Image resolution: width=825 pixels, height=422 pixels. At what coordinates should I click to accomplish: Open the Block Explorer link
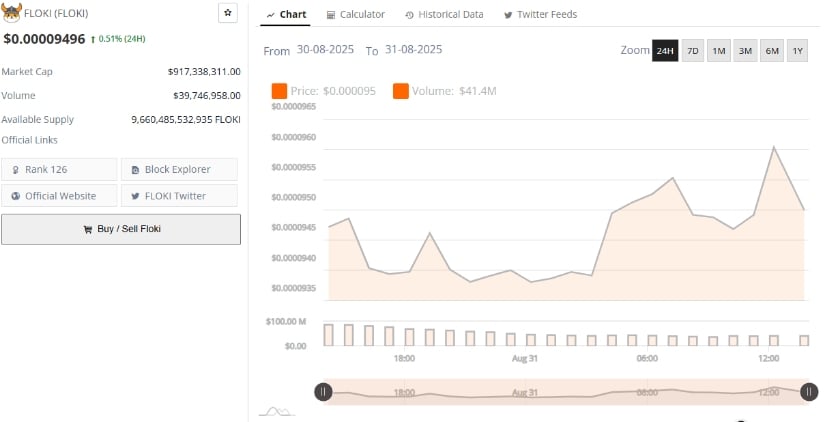click(179, 169)
